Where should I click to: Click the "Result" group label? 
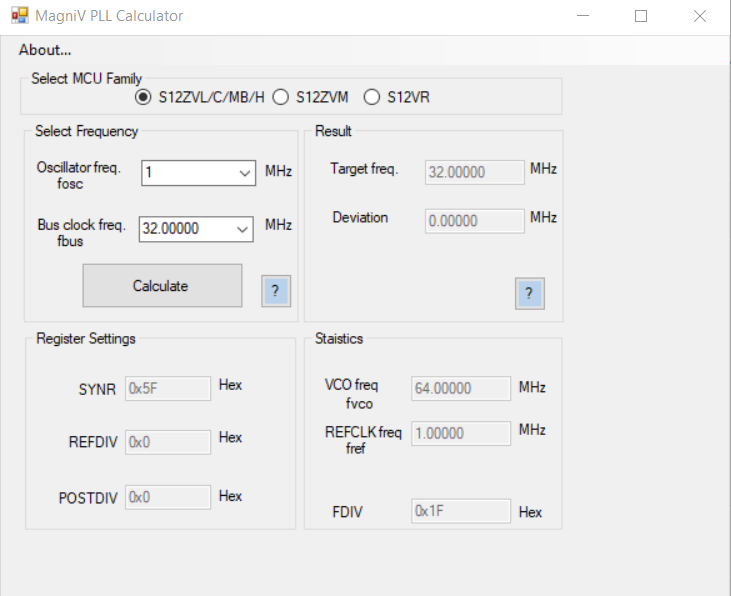(333, 131)
